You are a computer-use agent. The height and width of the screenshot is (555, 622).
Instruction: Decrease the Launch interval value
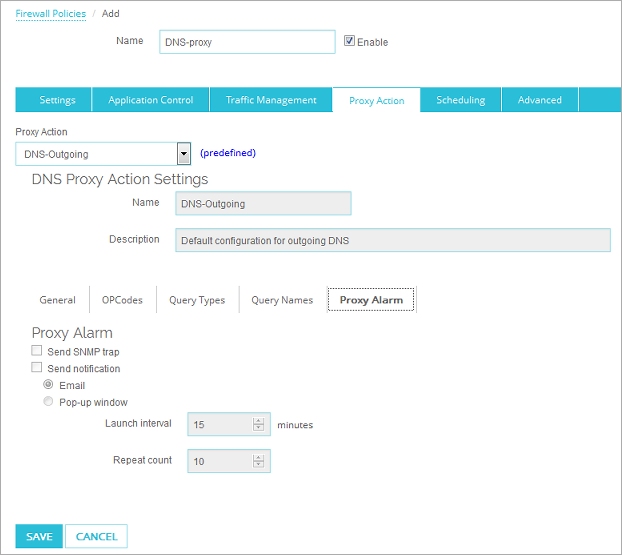pyautogui.click(x=260, y=429)
